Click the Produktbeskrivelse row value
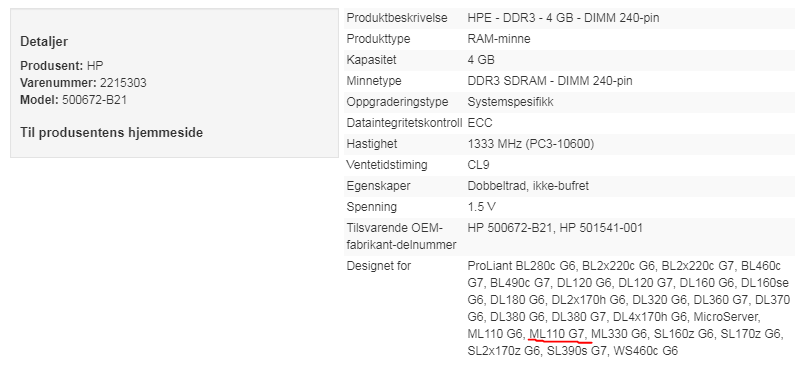 click(x=563, y=18)
